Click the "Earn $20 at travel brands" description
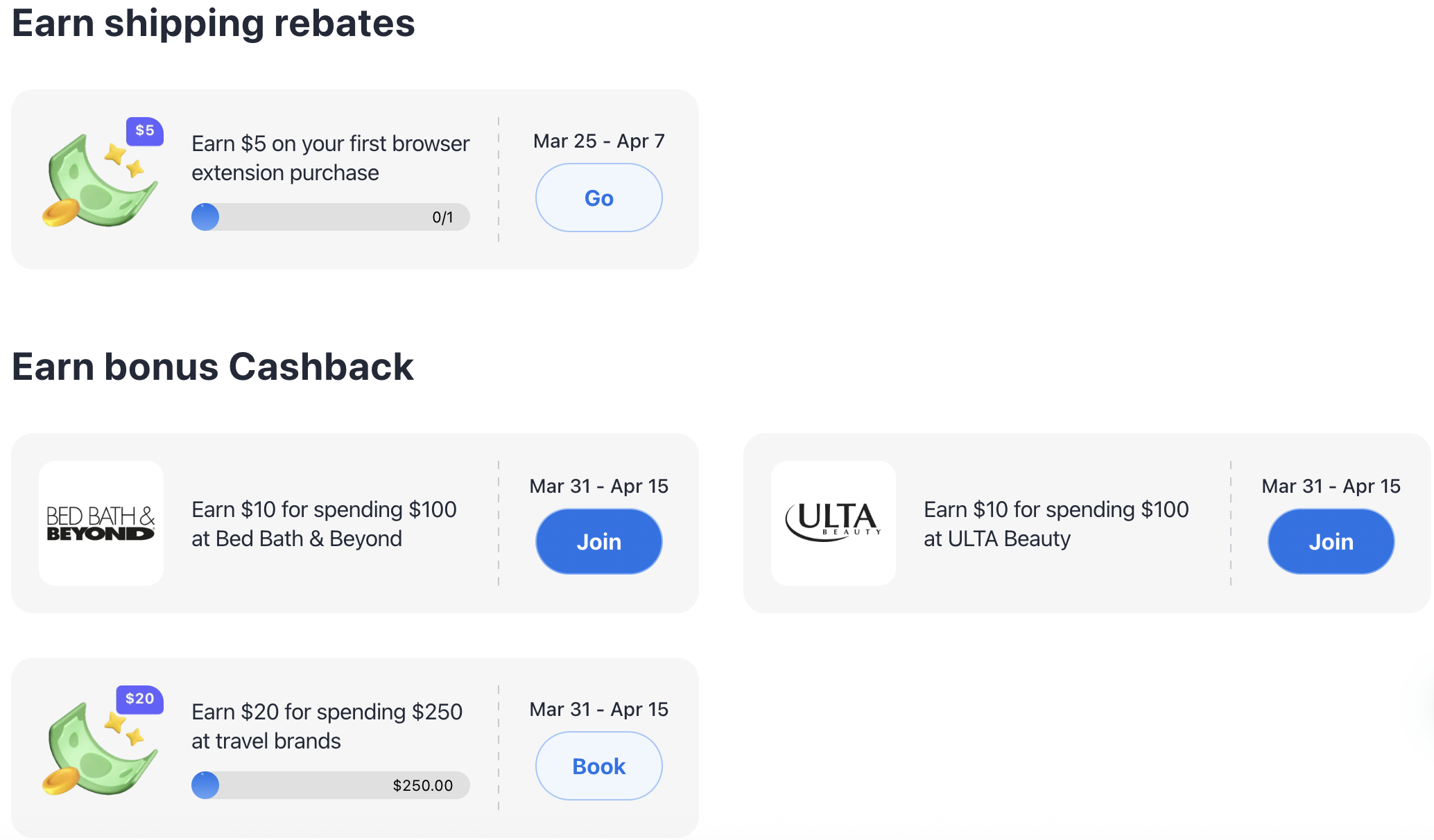 click(x=327, y=726)
